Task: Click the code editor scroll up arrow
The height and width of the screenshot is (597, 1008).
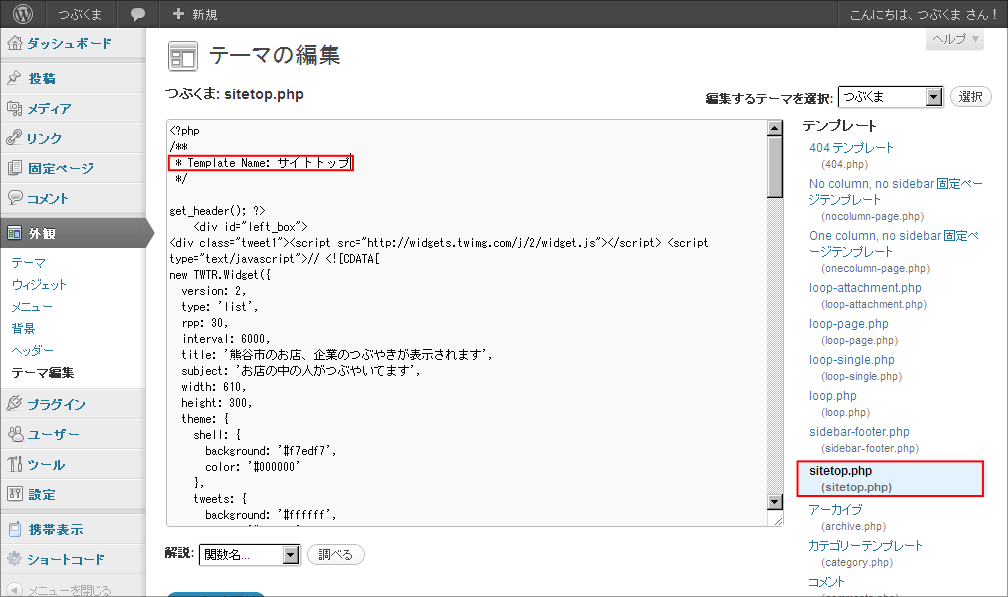Action: [x=775, y=128]
